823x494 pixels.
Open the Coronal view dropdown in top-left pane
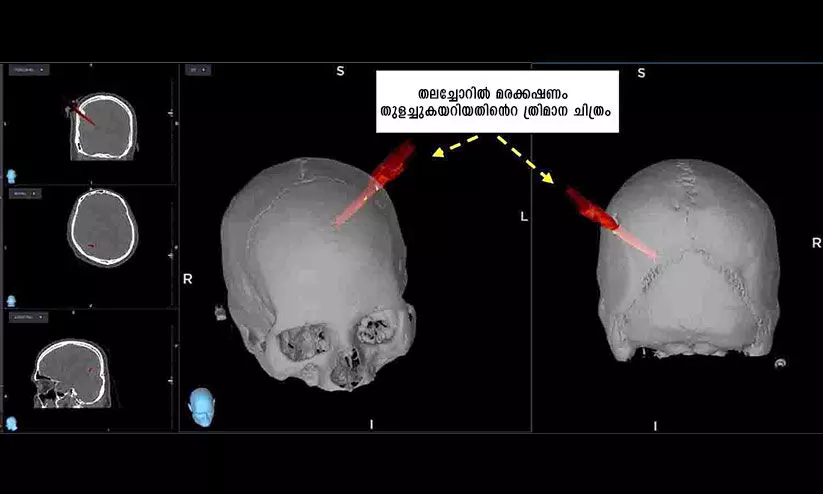tap(29, 70)
